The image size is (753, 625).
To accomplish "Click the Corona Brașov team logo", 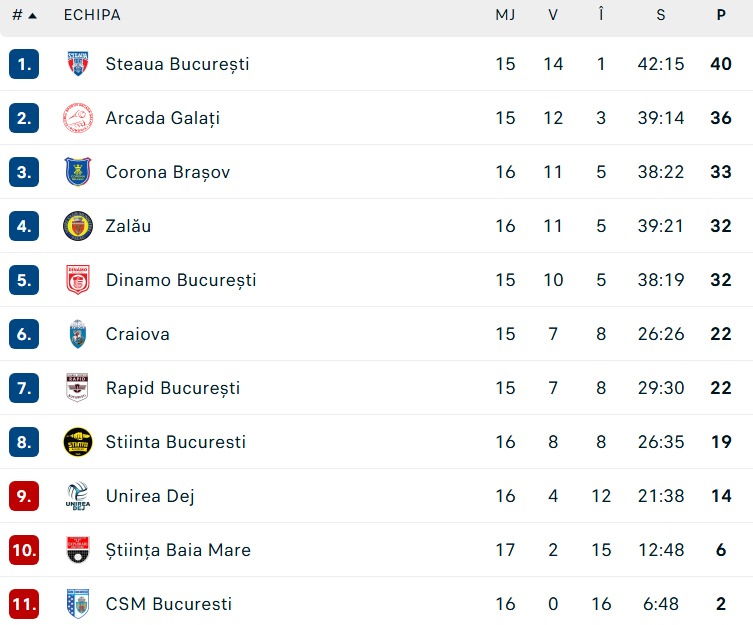I will [x=77, y=172].
